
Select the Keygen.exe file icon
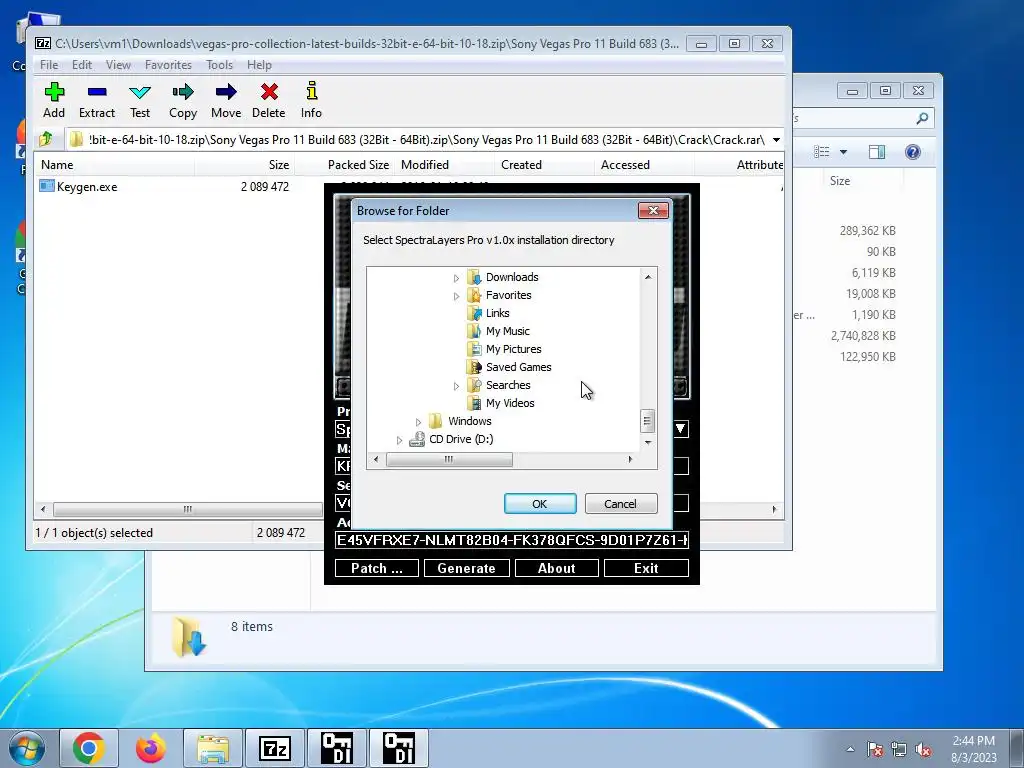click(46, 186)
